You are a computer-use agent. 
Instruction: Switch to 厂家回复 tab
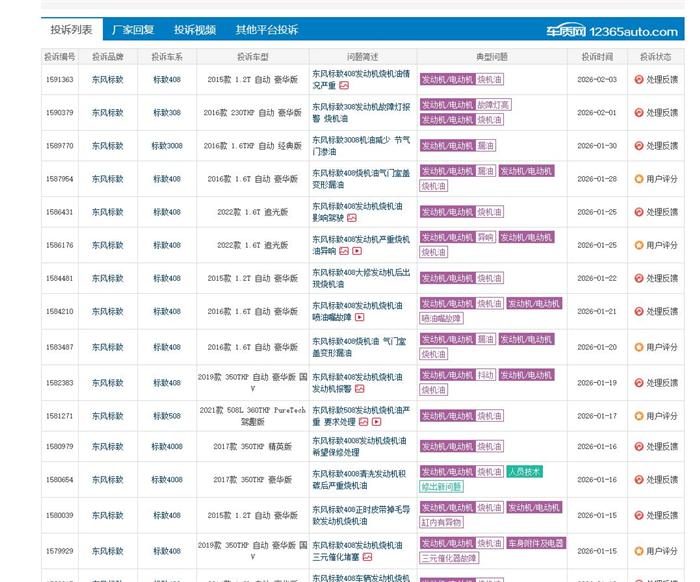coord(133,30)
